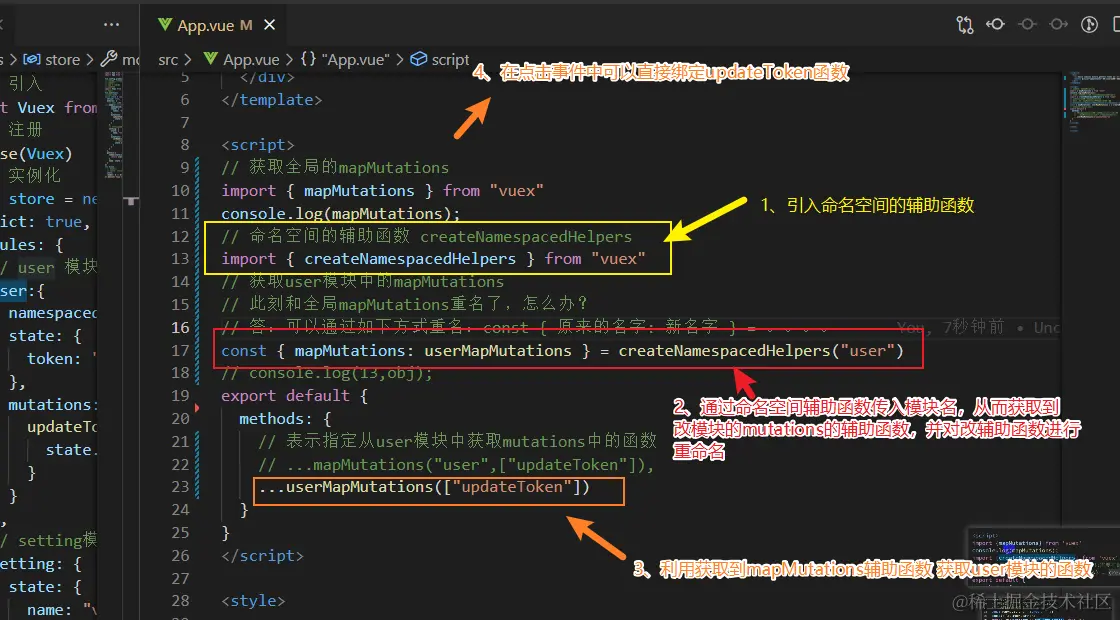Click </script> closing tag line
Screen dimensions: 1120x620
pyautogui.click(x=262, y=555)
